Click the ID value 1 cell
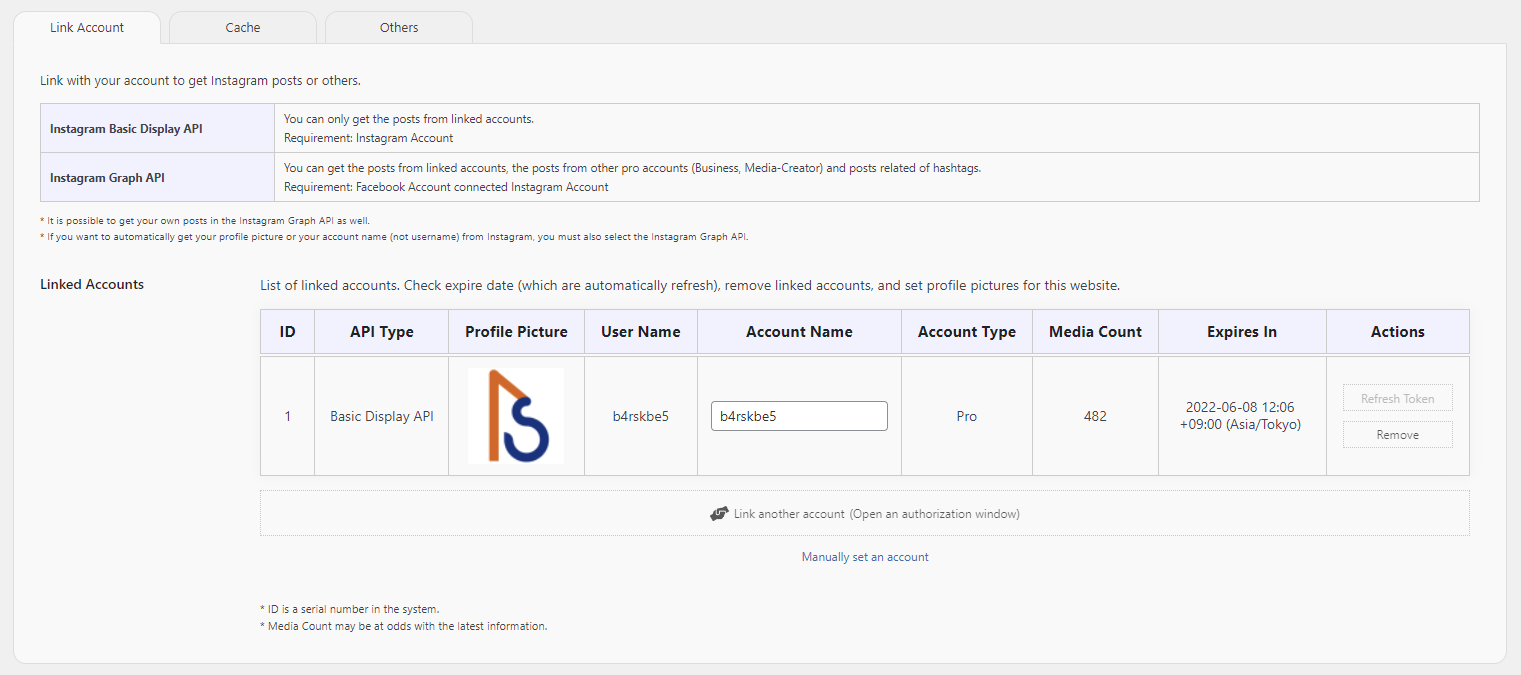 [x=287, y=416]
